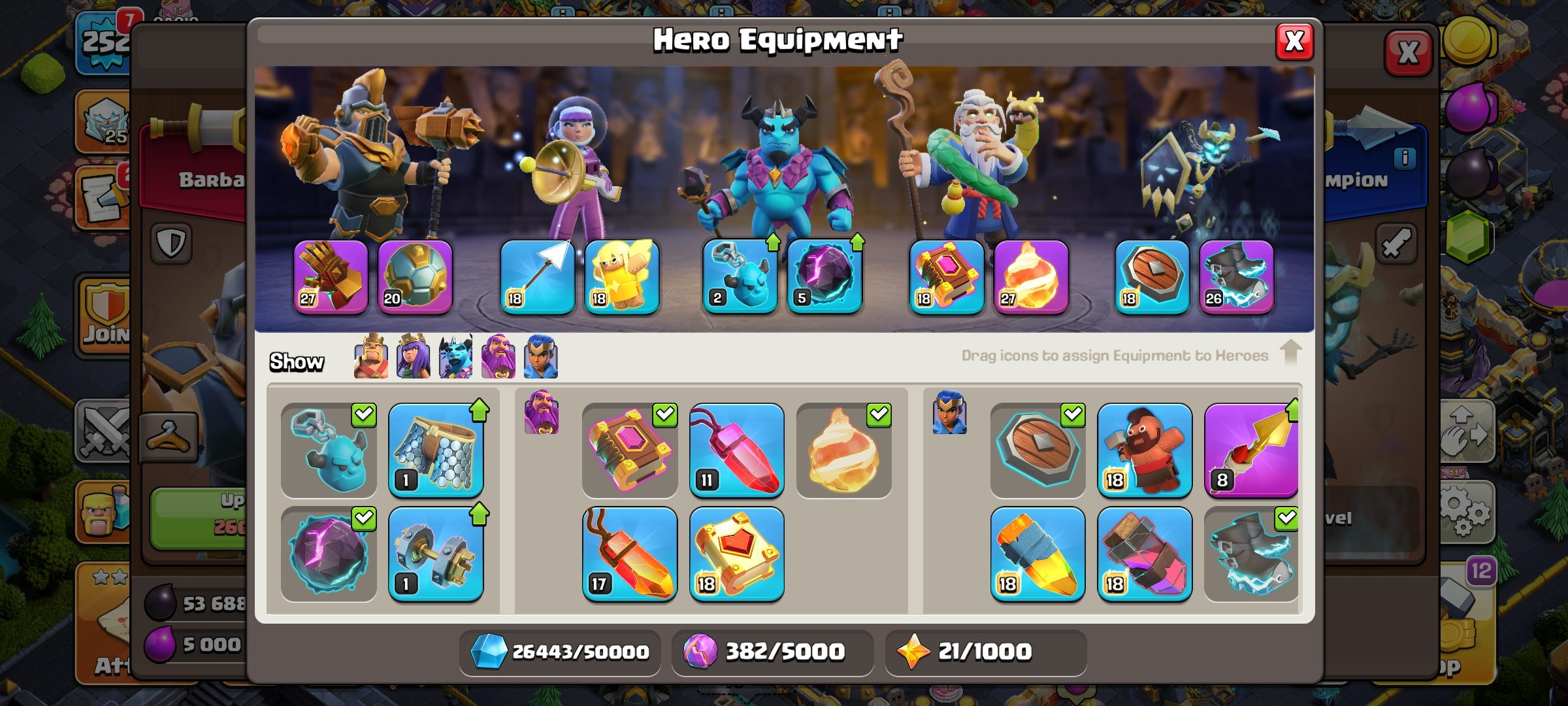This screenshot has width=1568, height=706.
Task: Show Royal Champion equipment via filter portrait
Action: [x=541, y=357]
